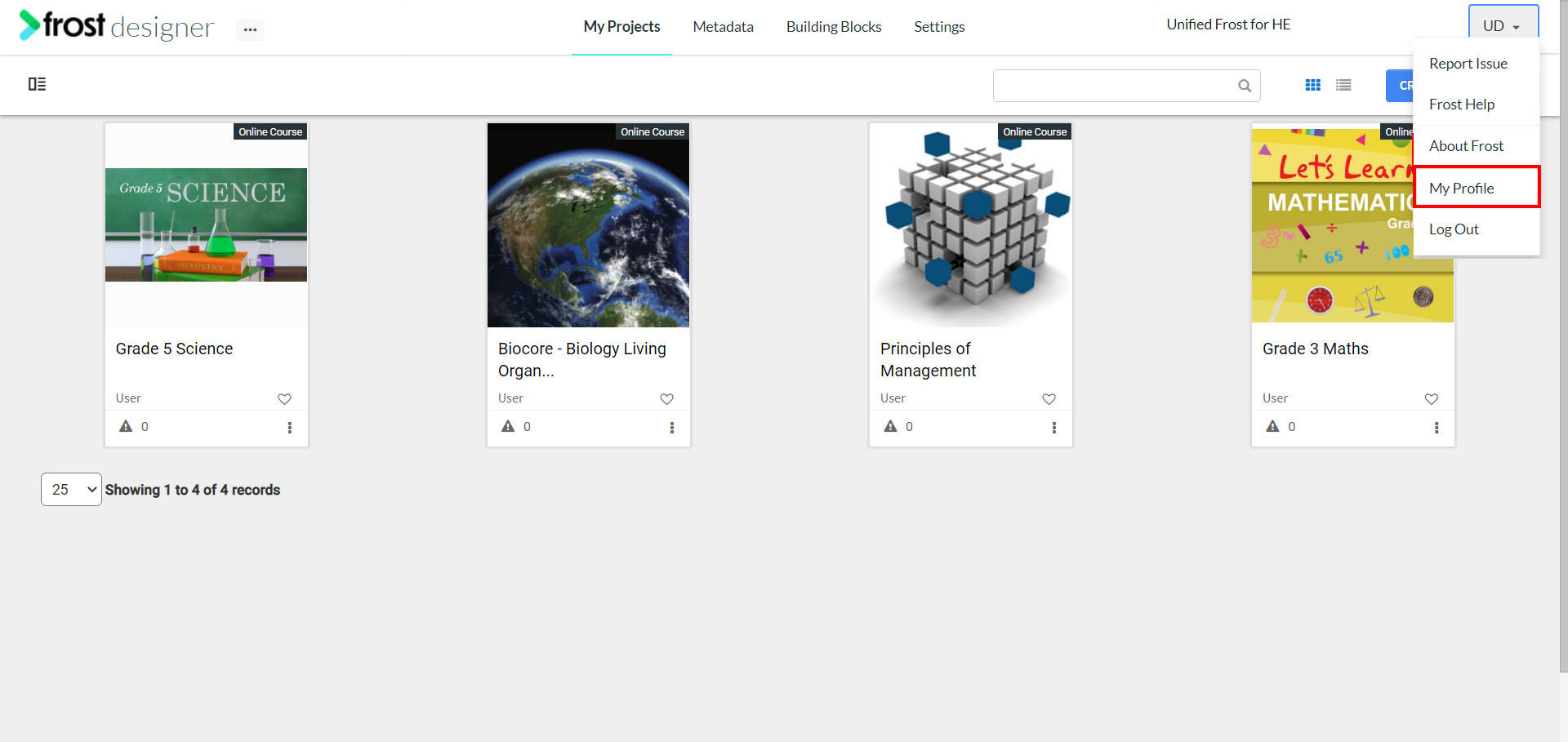Open the Settings tab

939,27
